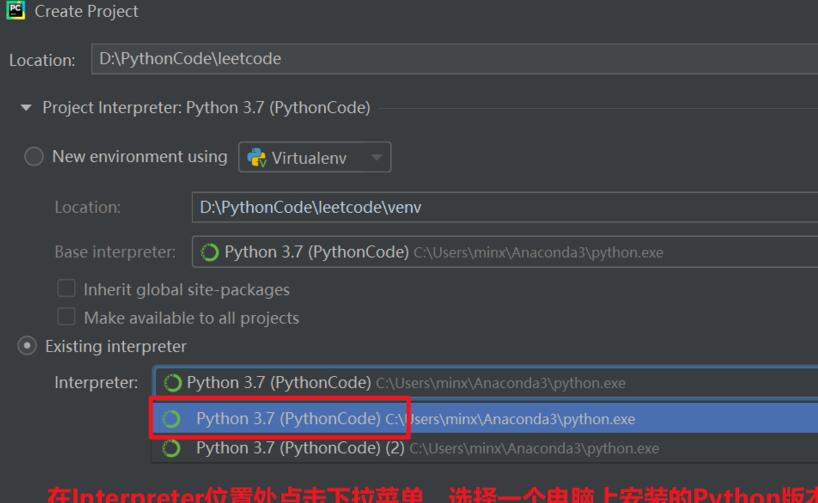Enable Inherit global site-packages checkbox

point(66,289)
